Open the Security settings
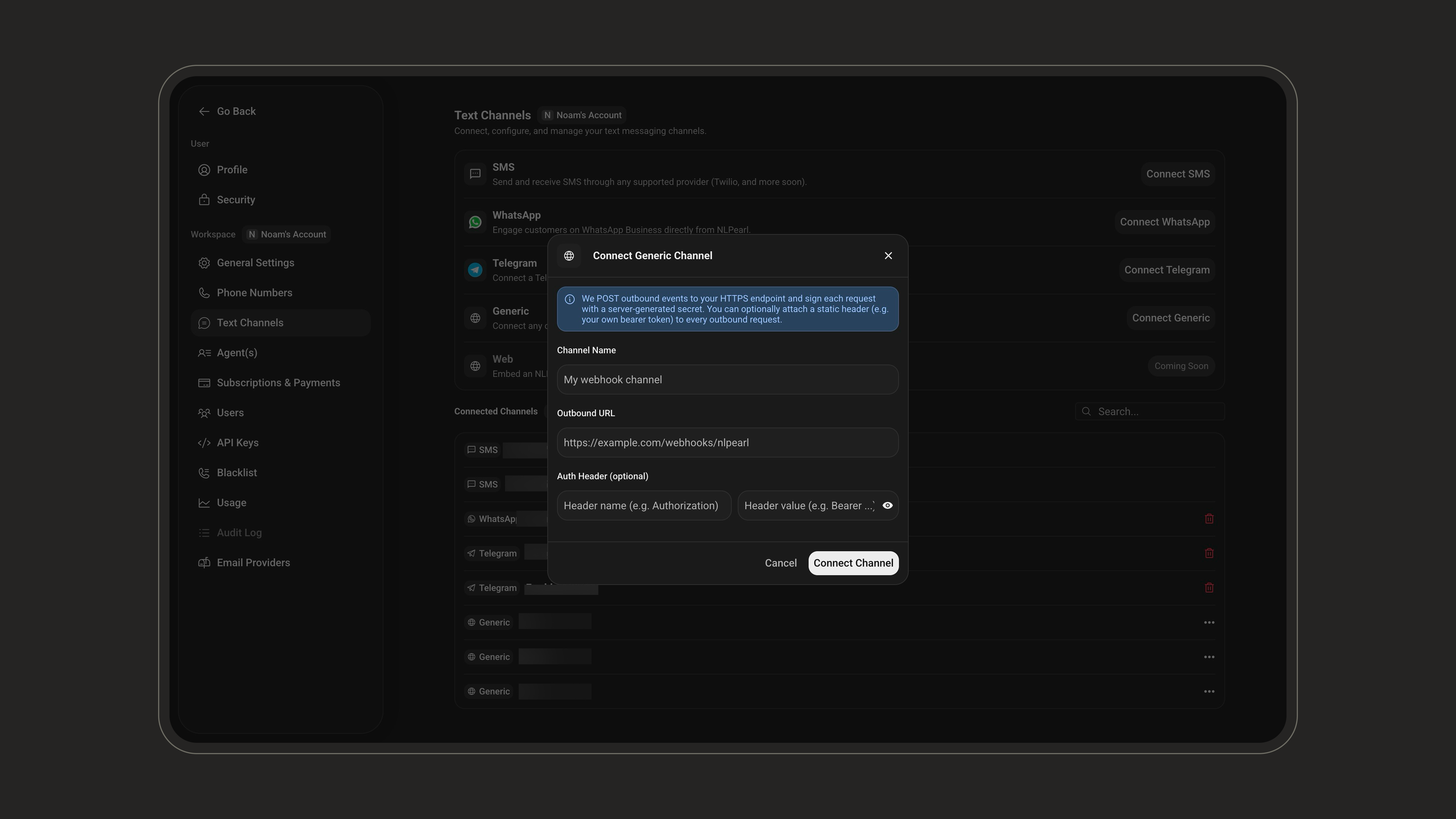 pos(280,200)
